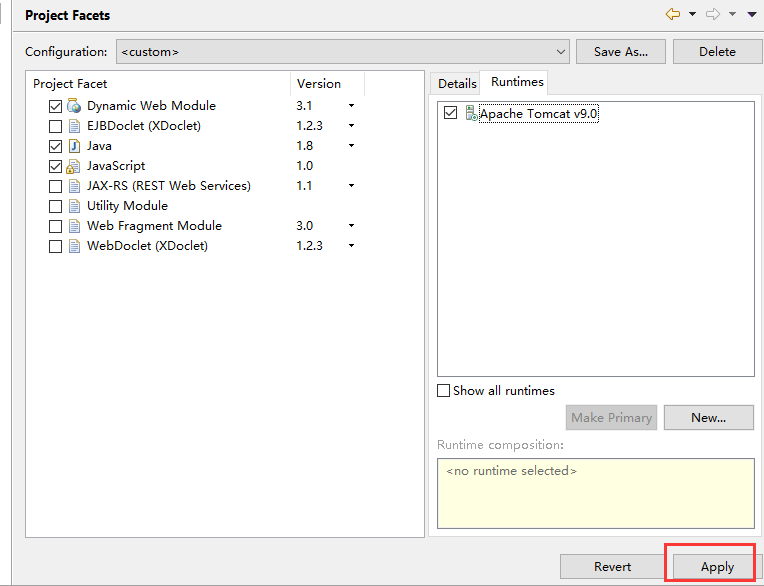Click the Web Fragment Module facet icon
This screenshot has width=764, height=586.
click(74, 226)
